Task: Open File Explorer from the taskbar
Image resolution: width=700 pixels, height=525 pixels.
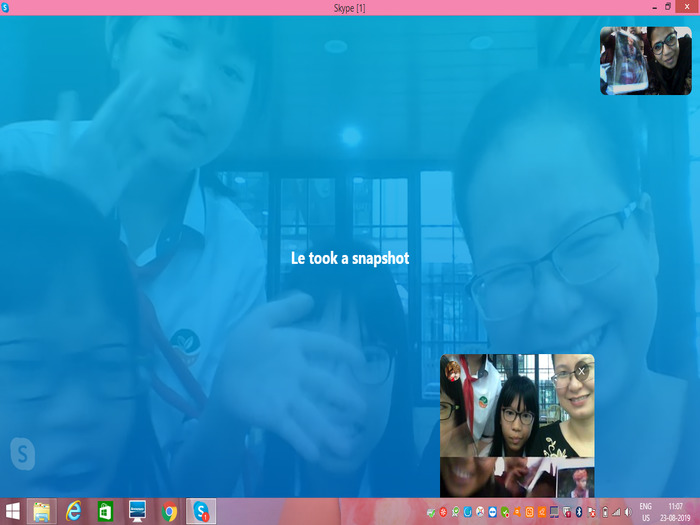Action: 42,512
